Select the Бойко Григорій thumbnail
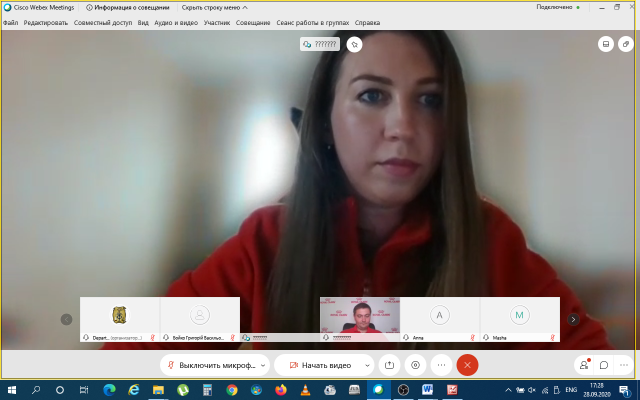 pyautogui.click(x=200, y=319)
